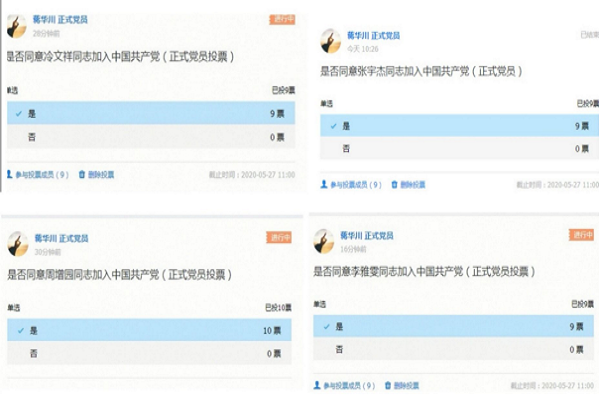Click the trash icon in the 冷文祥 poll
The width and height of the screenshot is (600, 400).
point(82,175)
